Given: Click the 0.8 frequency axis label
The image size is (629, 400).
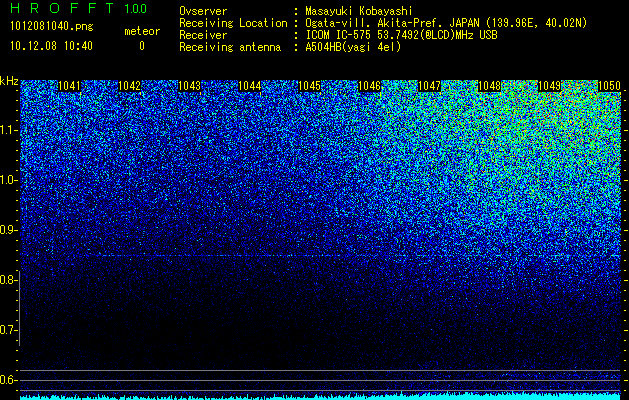Looking at the screenshot, I should coord(8,280).
